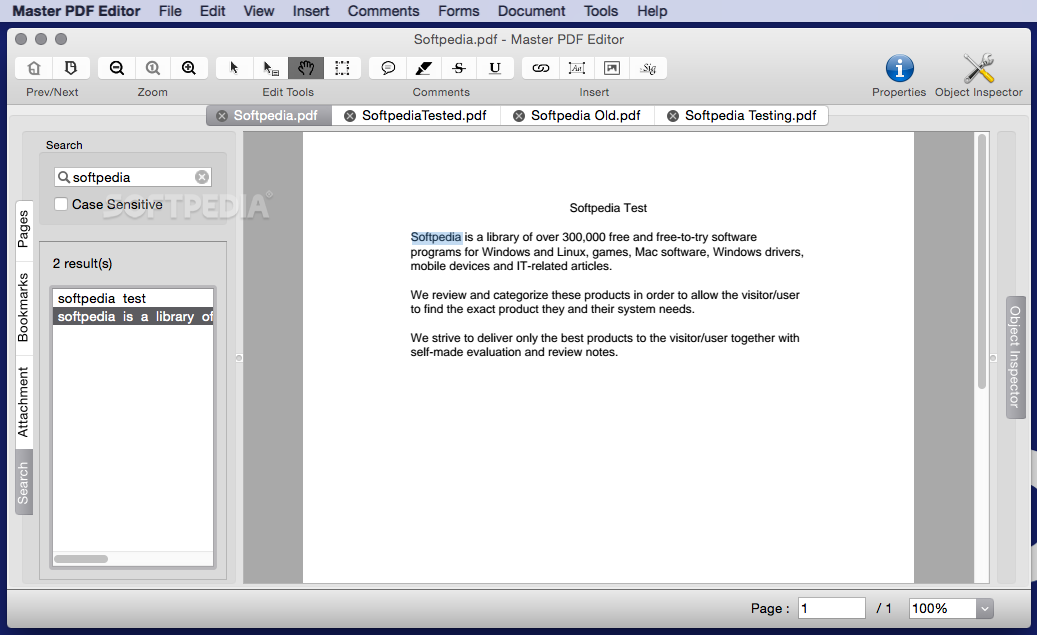Viewport: 1037px width, 635px height.
Task: Click the Zoom In magnifier icon
Action: pos(189,68)
